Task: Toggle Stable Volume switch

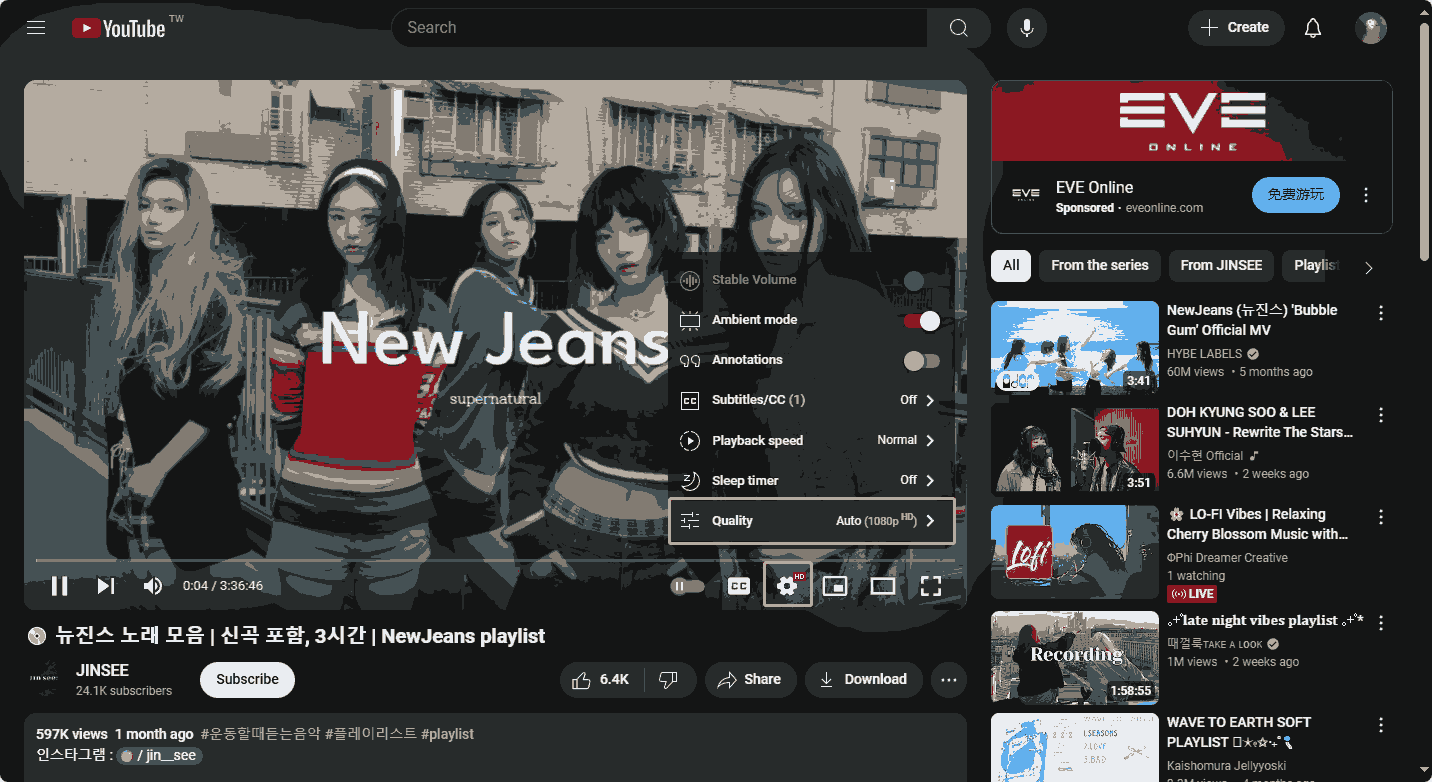Action: pos(921,280)
